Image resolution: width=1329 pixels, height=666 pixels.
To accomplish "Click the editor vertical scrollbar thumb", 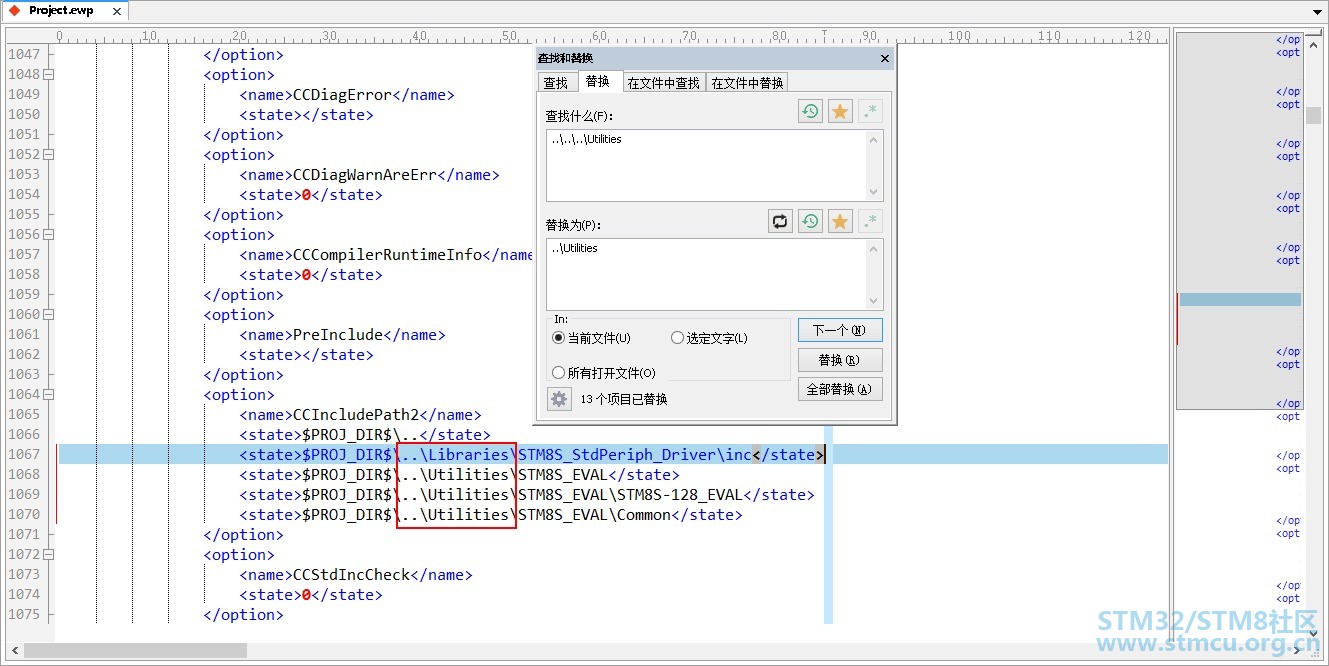I will point(1314,115).
